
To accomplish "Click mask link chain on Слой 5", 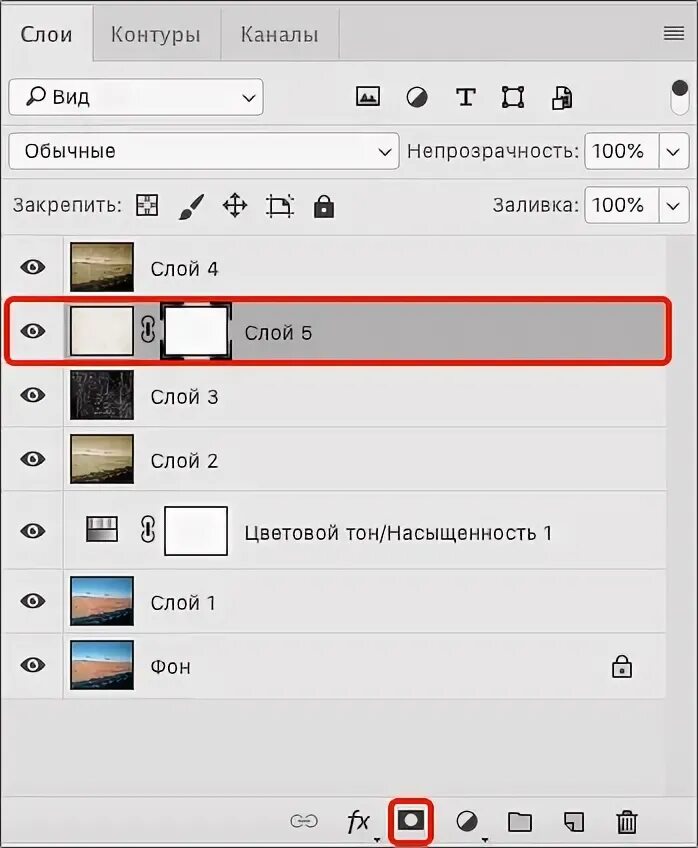I will pos(148,330).
